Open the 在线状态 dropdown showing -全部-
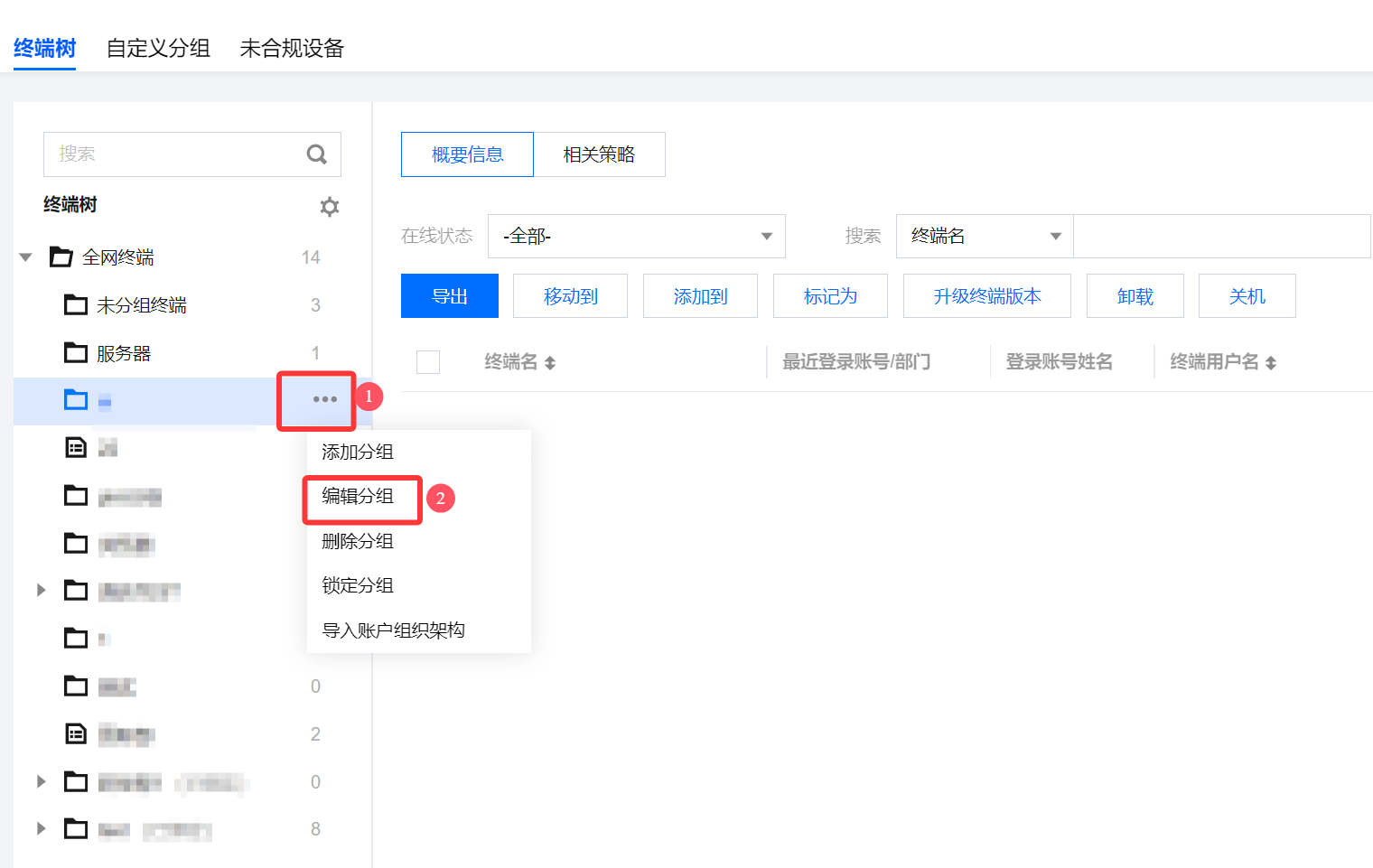Image resolution: width=1373 pixels, height=868 pixels. pyautogui.click(x=636, y=237)
